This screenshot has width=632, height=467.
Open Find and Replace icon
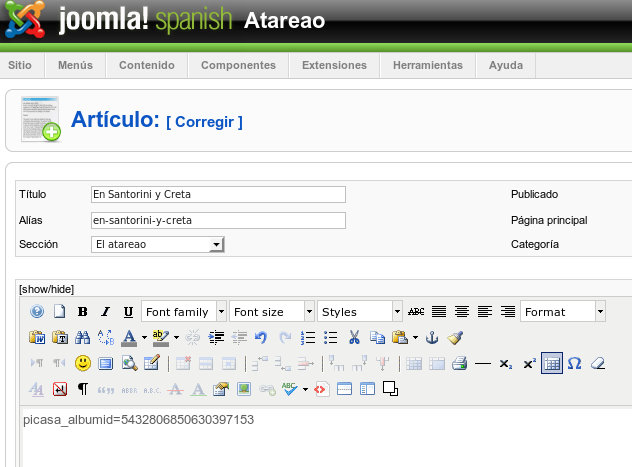106,337
